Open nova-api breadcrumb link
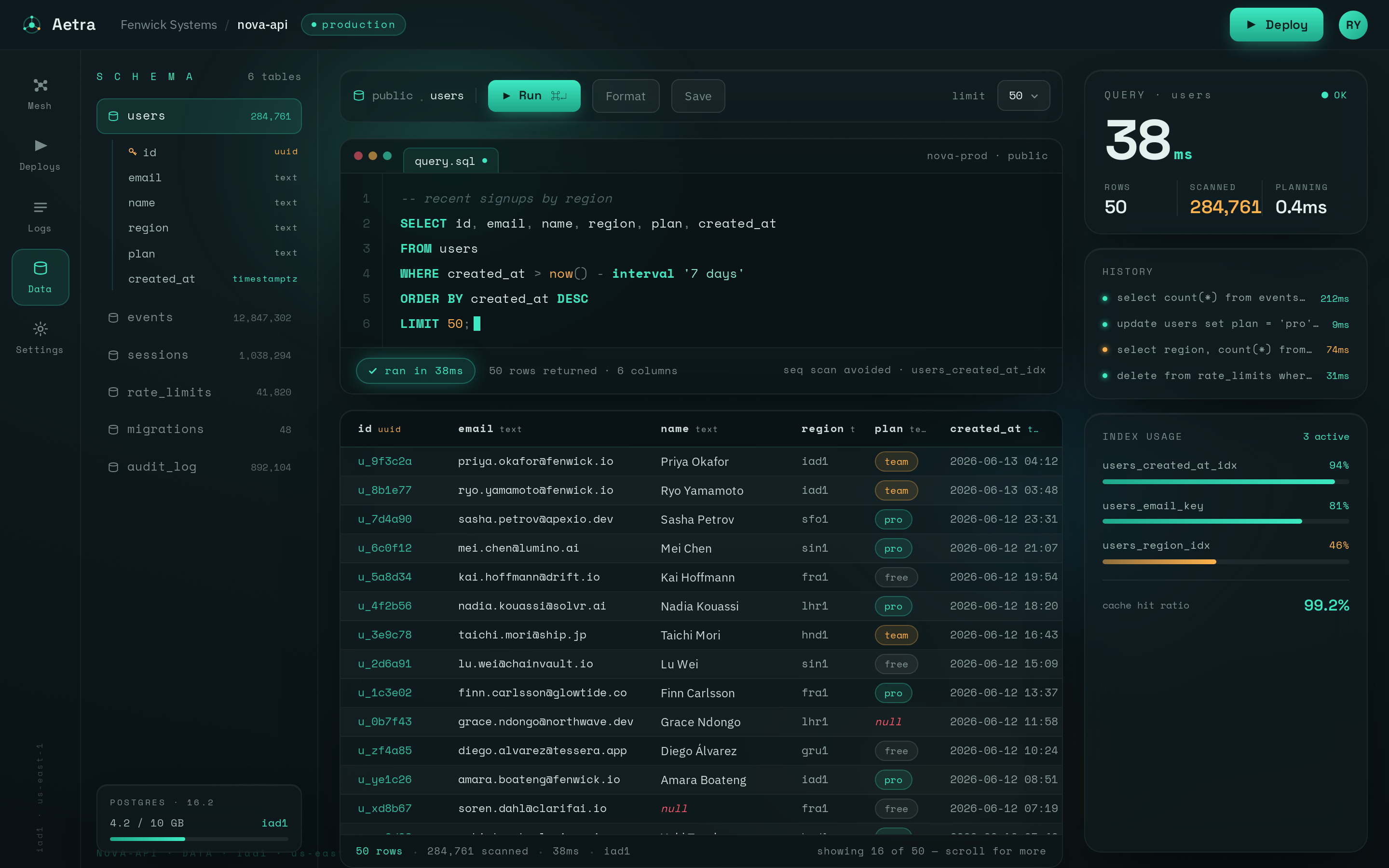This screenshot has height=868, width=1389. pos(262,25)
